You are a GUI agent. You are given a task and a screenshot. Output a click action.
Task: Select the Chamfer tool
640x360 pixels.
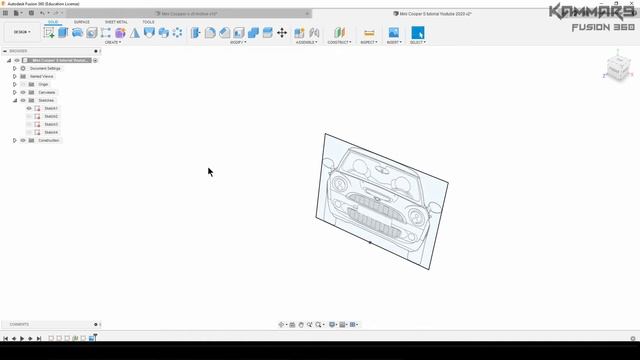[224, 33]
